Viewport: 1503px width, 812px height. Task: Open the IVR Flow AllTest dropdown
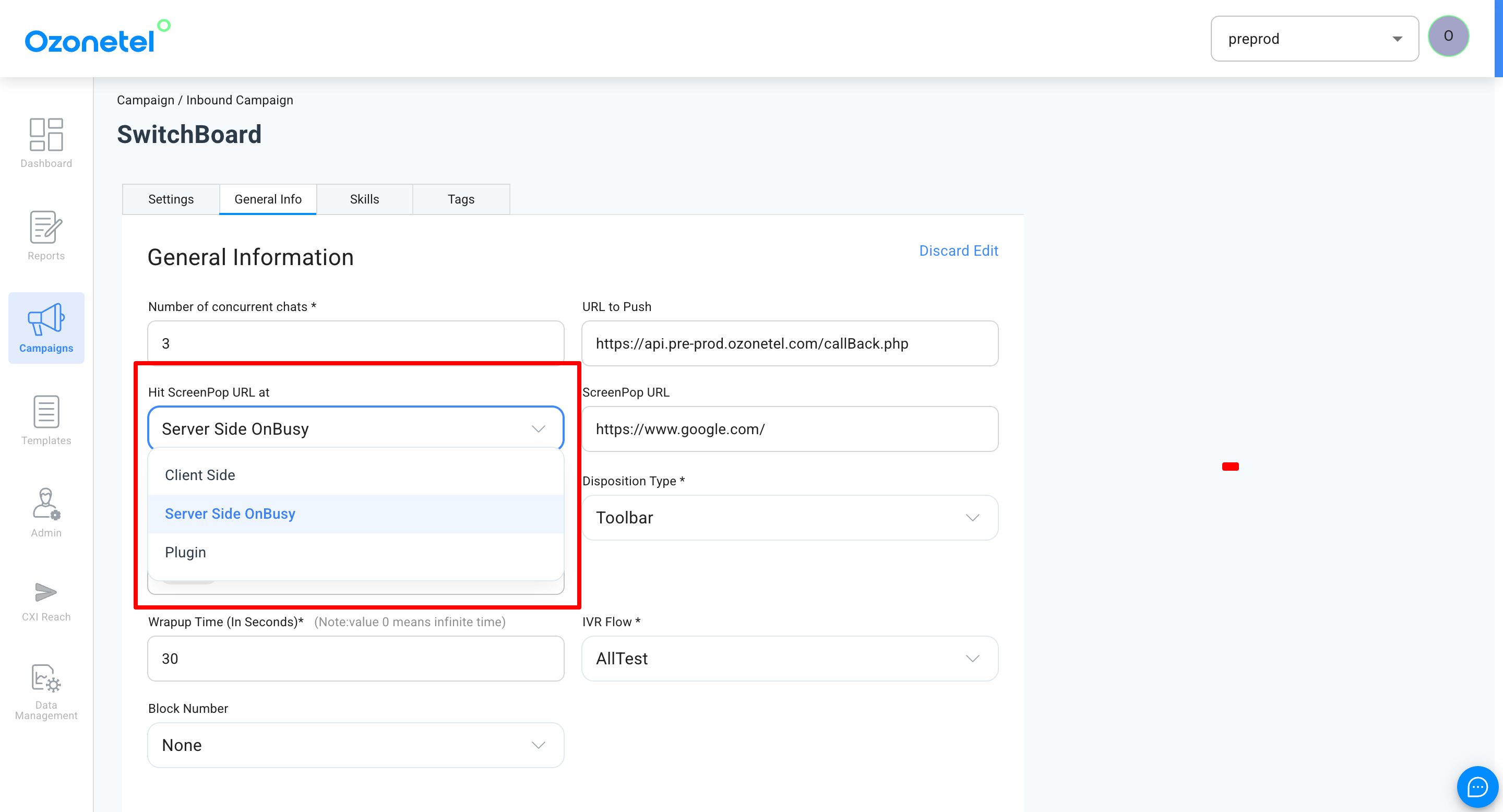[x=789, y=658]
